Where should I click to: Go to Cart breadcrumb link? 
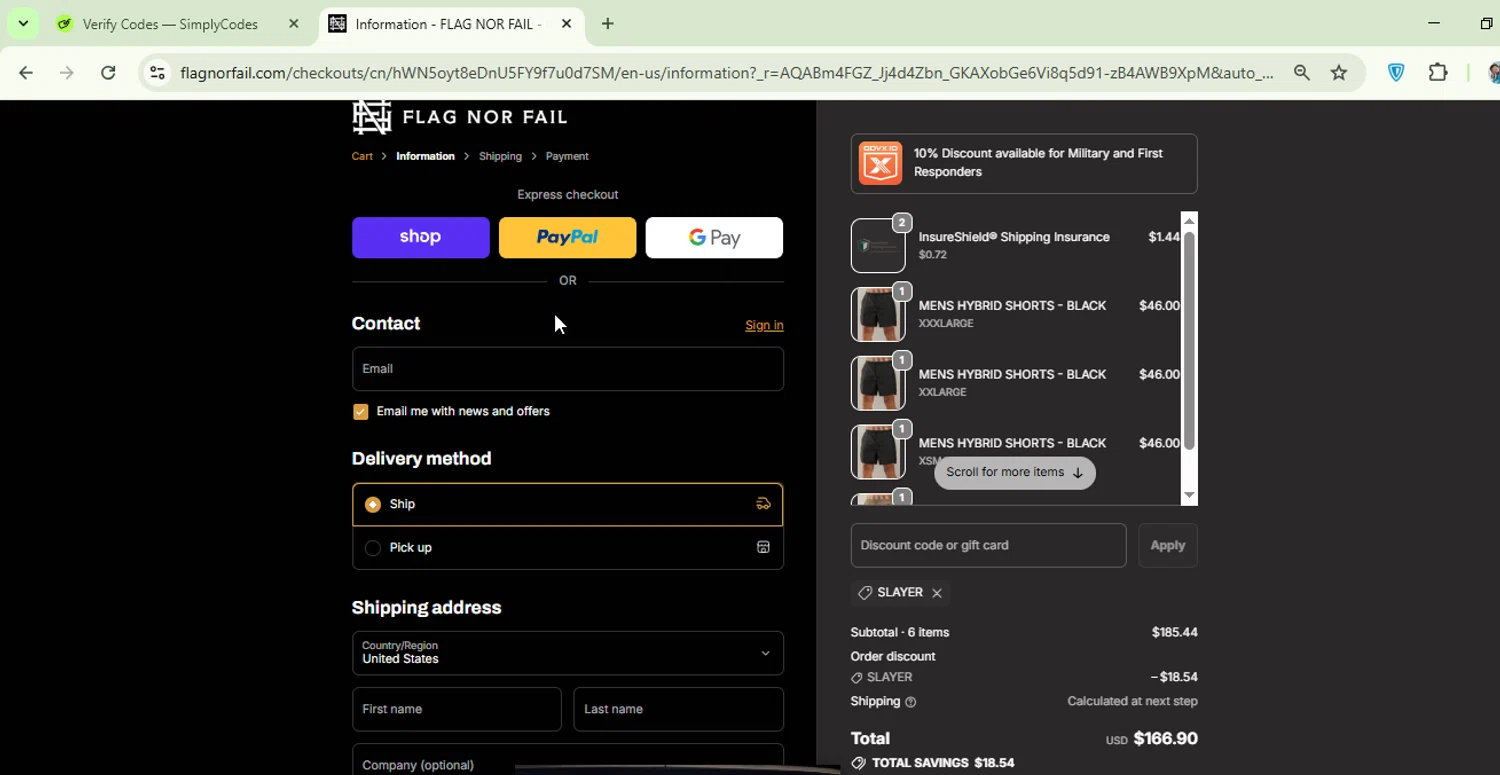tap(362, 156)
